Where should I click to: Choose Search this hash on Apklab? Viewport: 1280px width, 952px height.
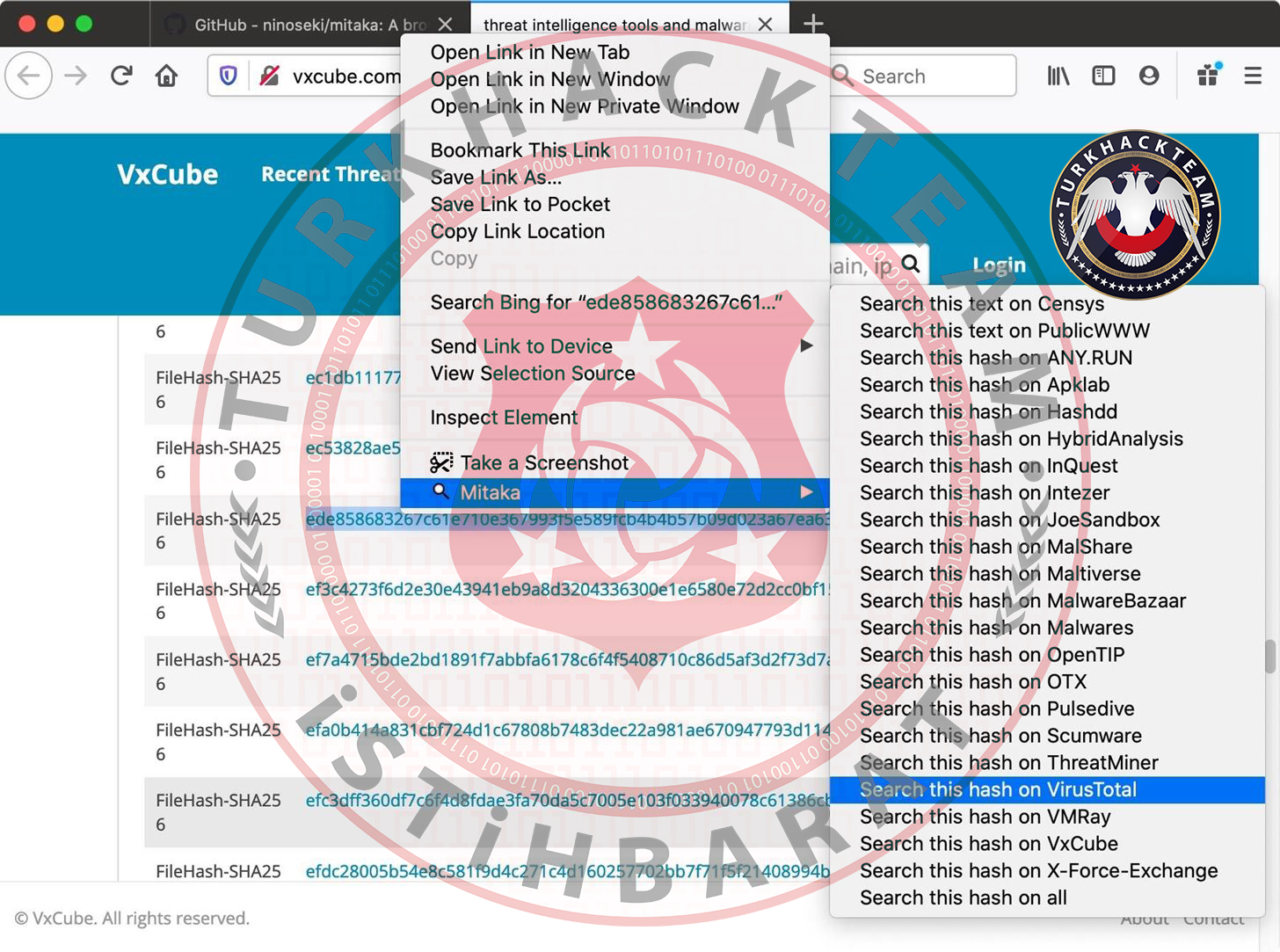(x=1047, y=385)
